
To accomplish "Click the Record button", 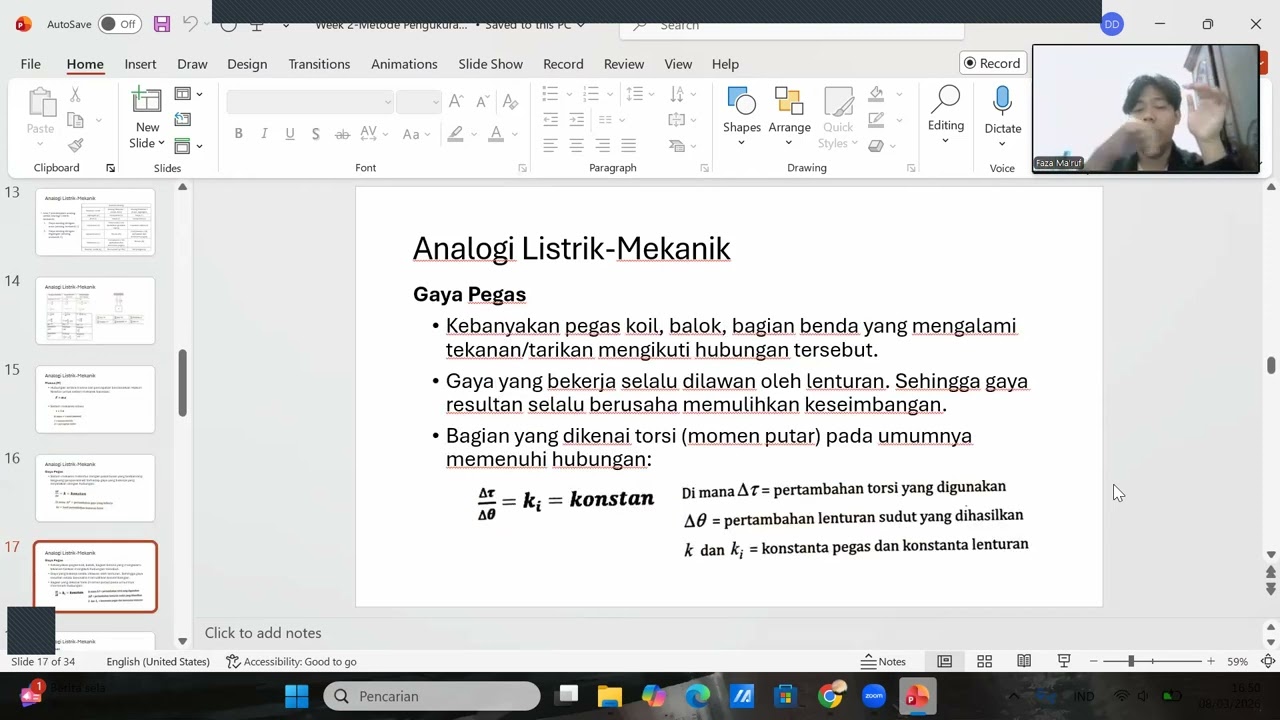I will 992,63.
